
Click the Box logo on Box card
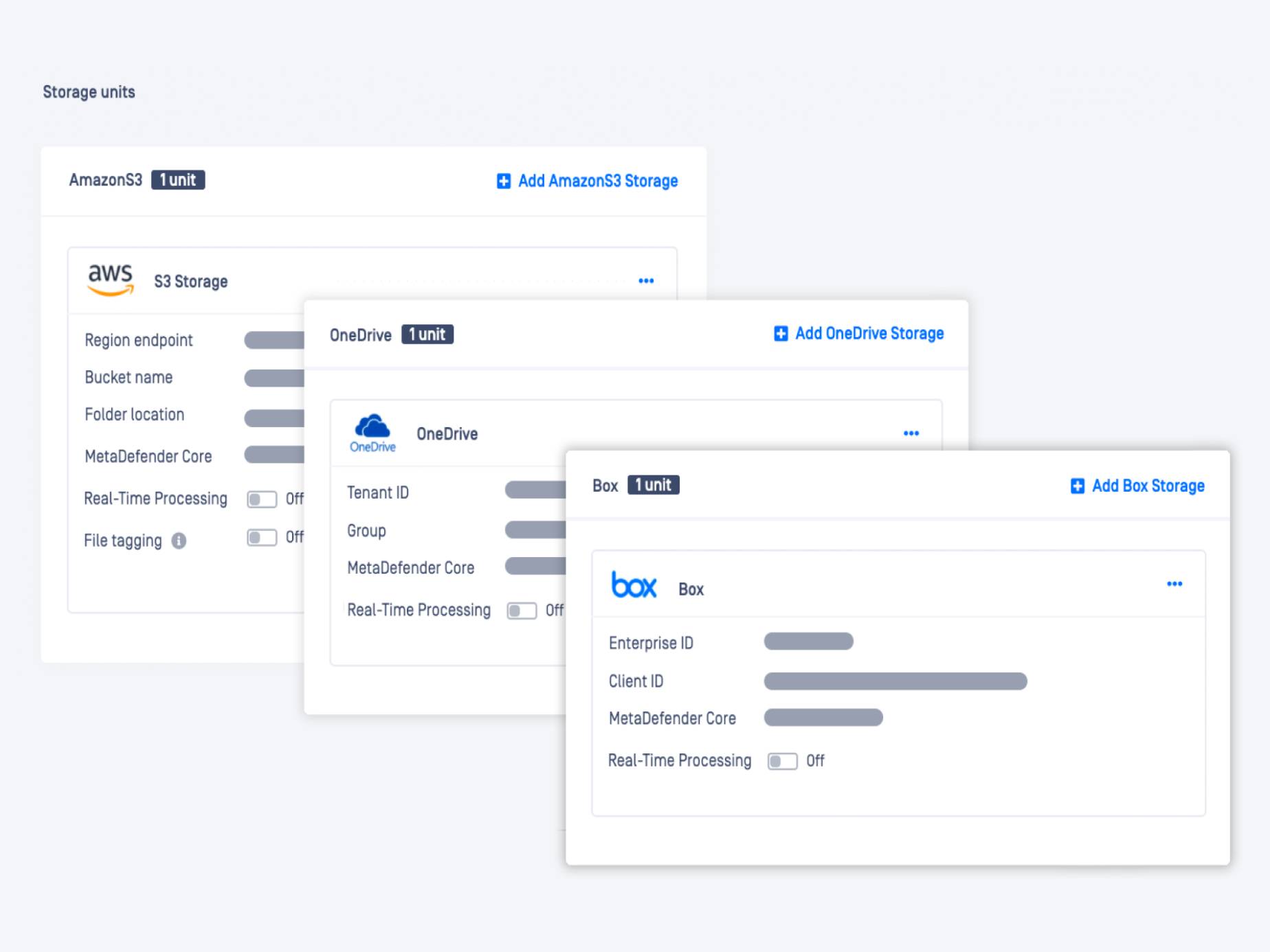[633, 585]
